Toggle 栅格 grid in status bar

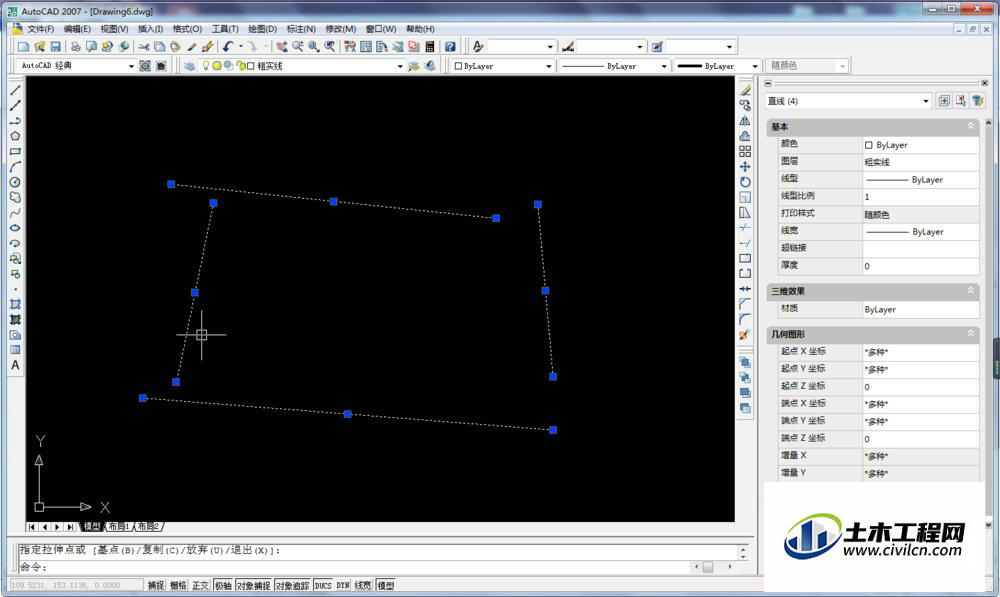(178, 585)
